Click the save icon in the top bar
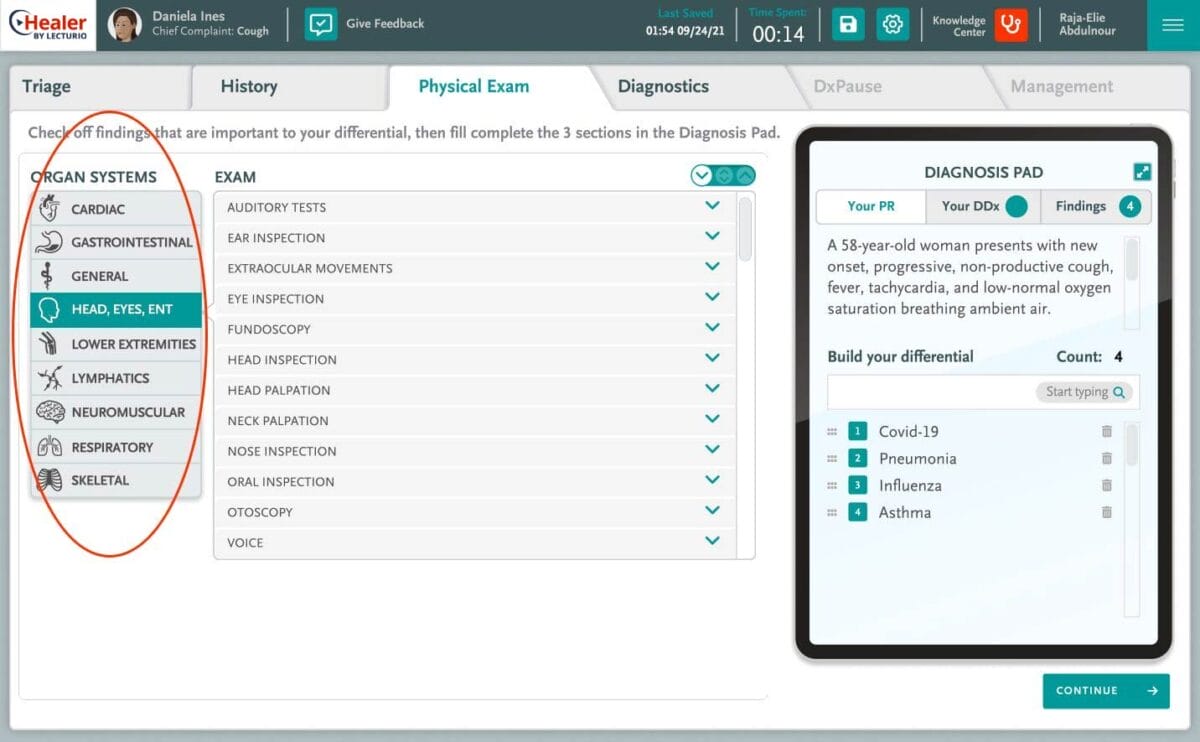The height and width of the screenshot is (742, 1200). pyautogui.click(x=847, y=24)
